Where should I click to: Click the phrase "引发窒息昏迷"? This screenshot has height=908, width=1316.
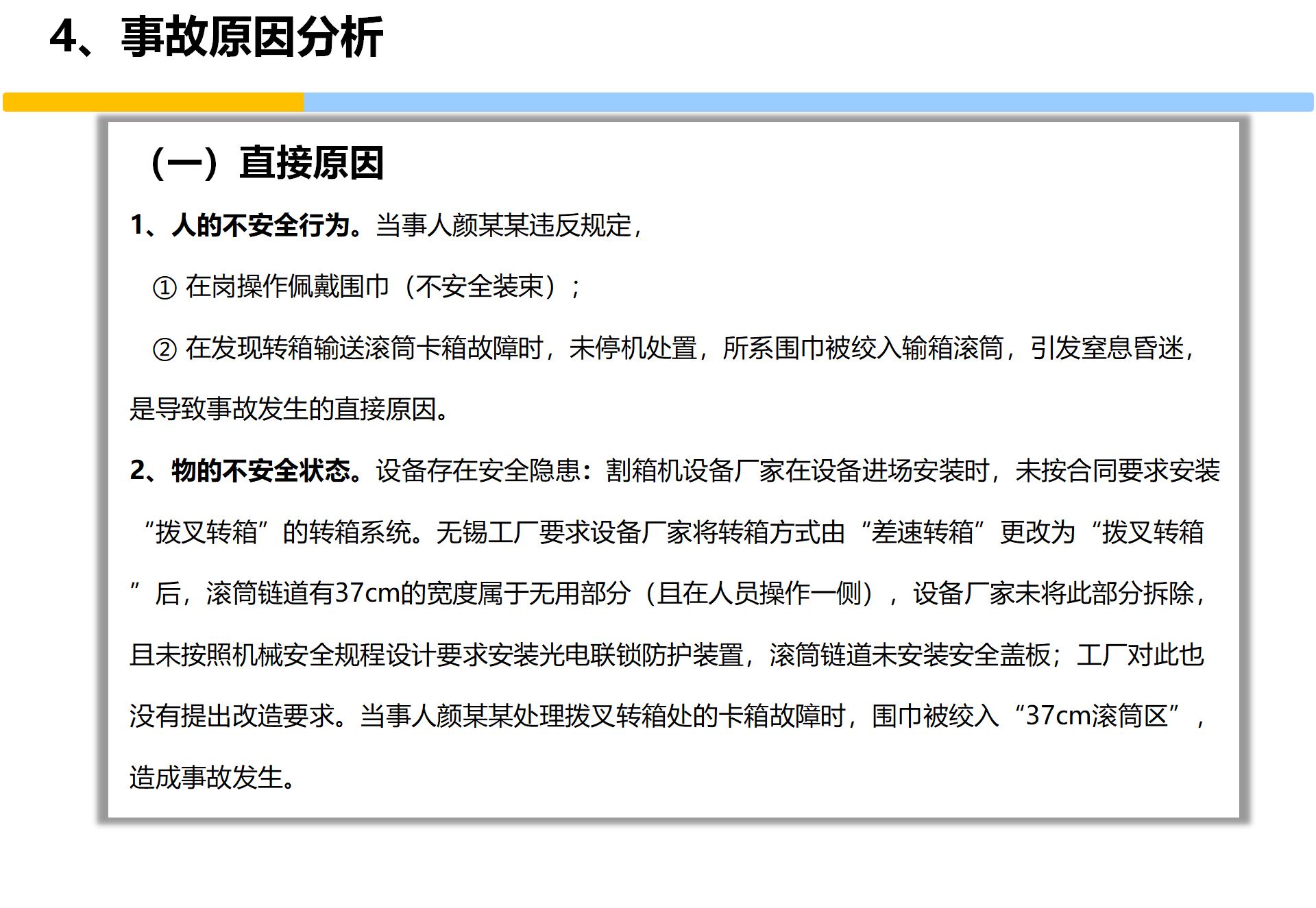coord(1106,348)
